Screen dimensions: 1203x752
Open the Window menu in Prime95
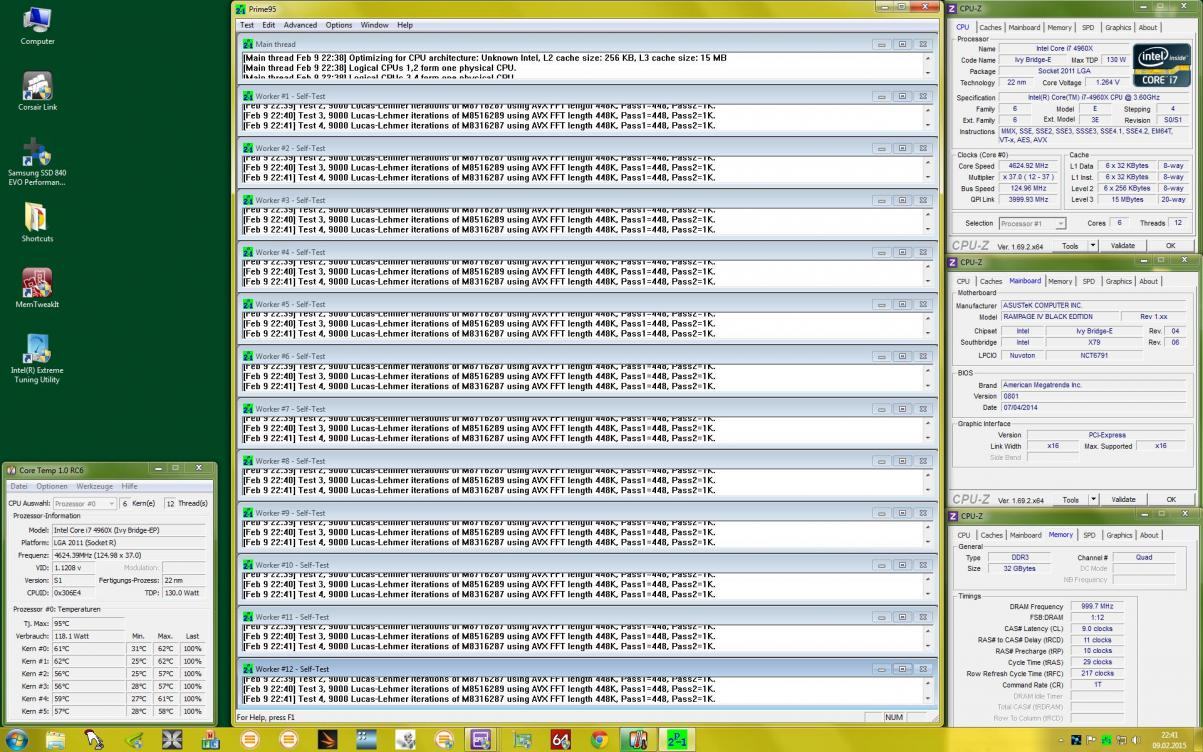(x=375, y=25)
